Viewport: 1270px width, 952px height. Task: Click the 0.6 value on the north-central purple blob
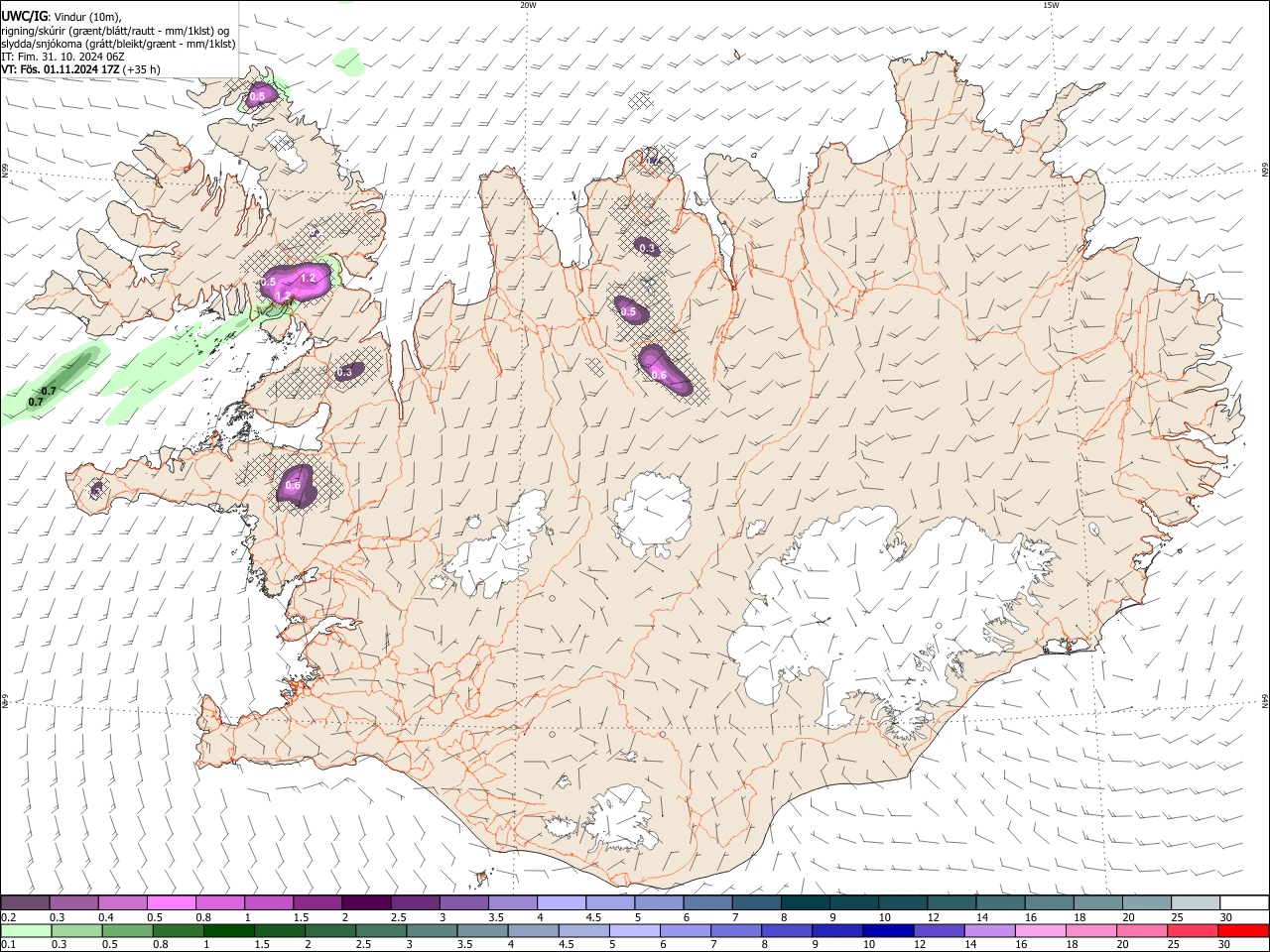[659, 375]
